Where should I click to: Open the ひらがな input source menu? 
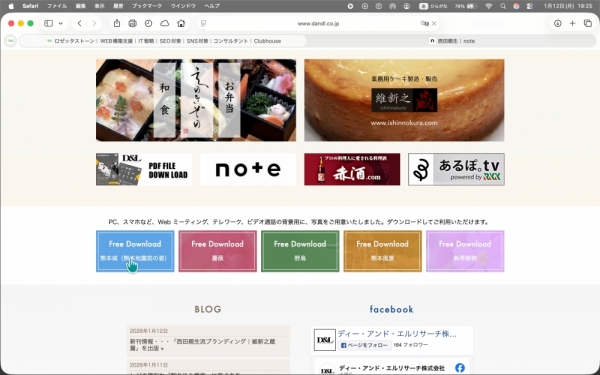click(434, 6)
